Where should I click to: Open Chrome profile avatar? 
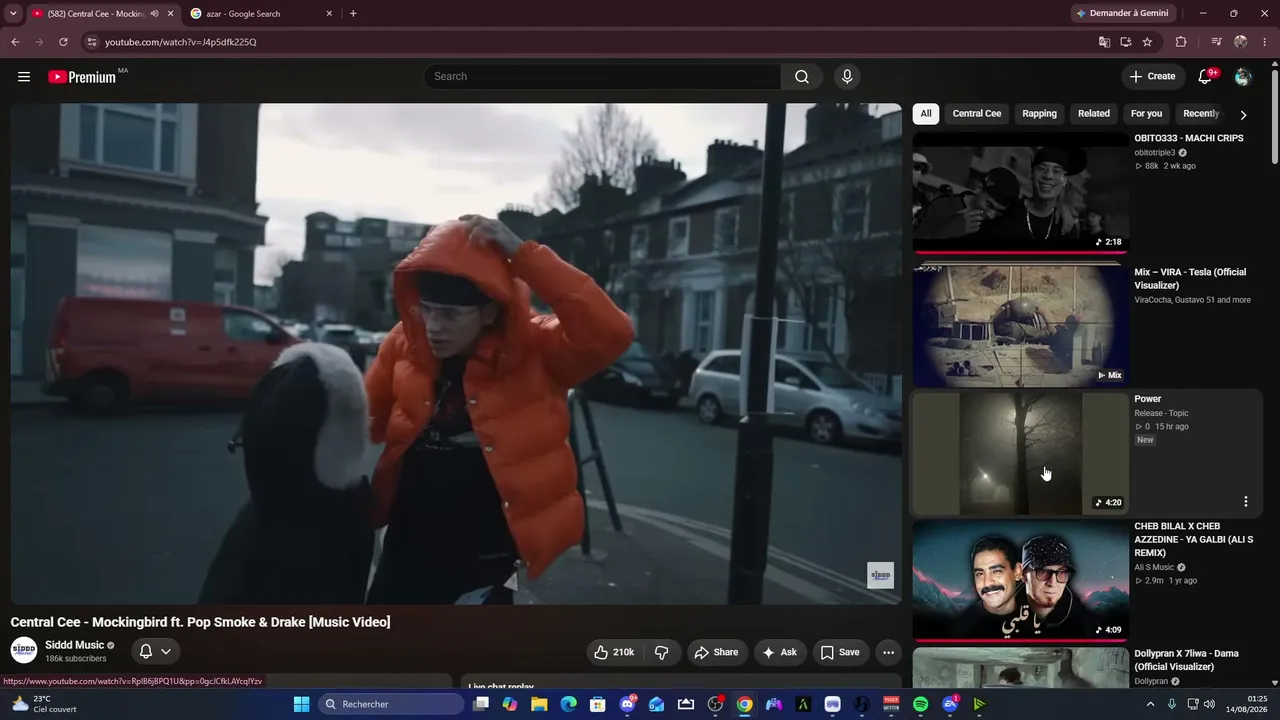(1241, 42)
